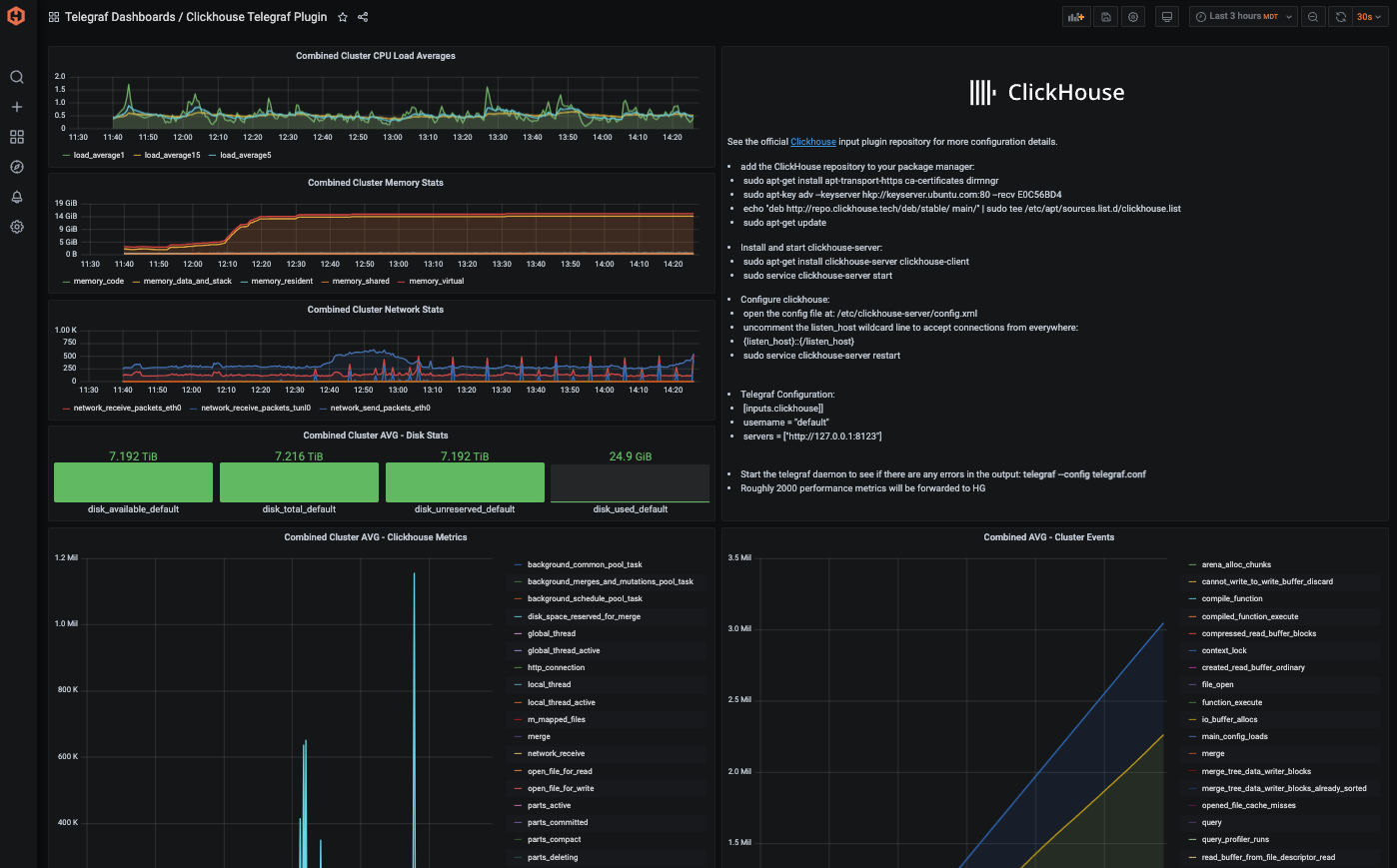Click the disk_total_default 7.216 TiB bar

299,481
